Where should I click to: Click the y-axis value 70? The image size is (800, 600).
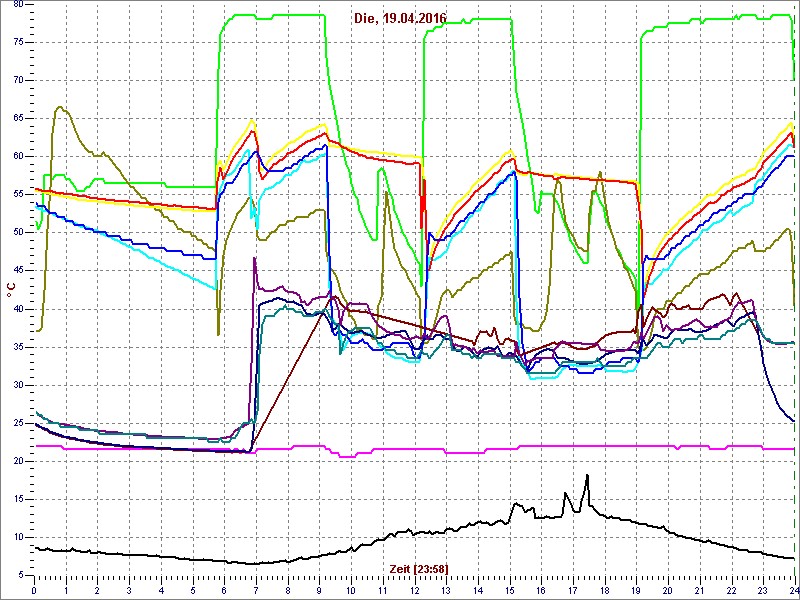[x=18, y=81]
